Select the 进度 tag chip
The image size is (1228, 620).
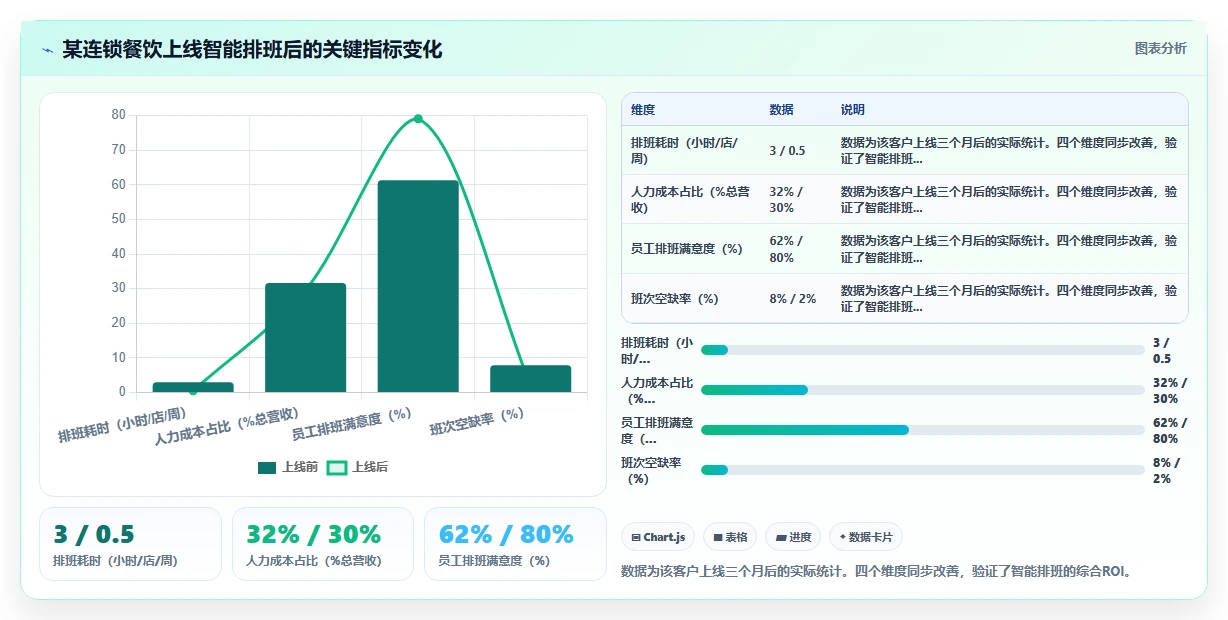pyautogui.click(x=793, y=537)
